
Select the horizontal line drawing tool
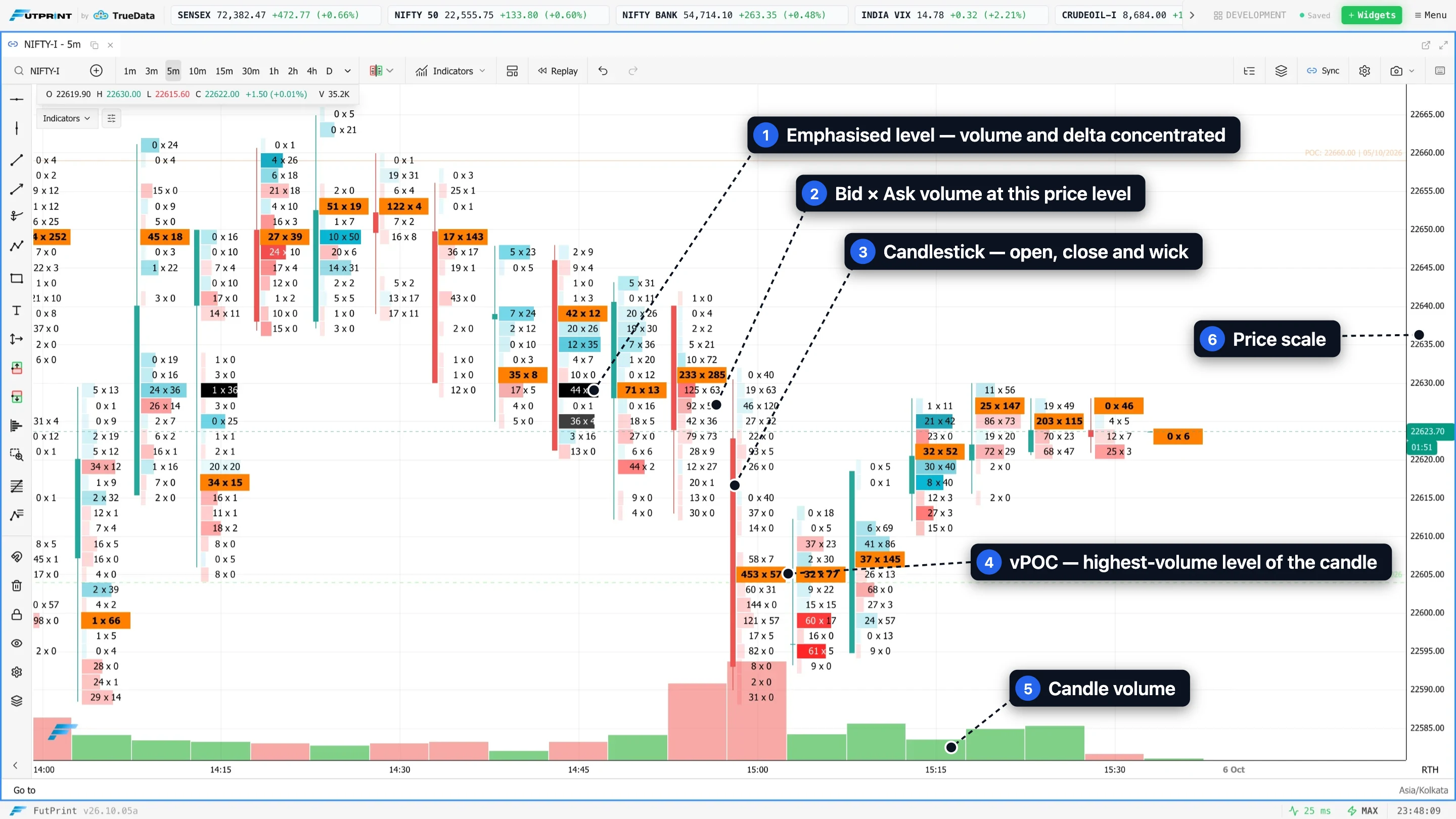pyautogui.click(x=16, y=100)
